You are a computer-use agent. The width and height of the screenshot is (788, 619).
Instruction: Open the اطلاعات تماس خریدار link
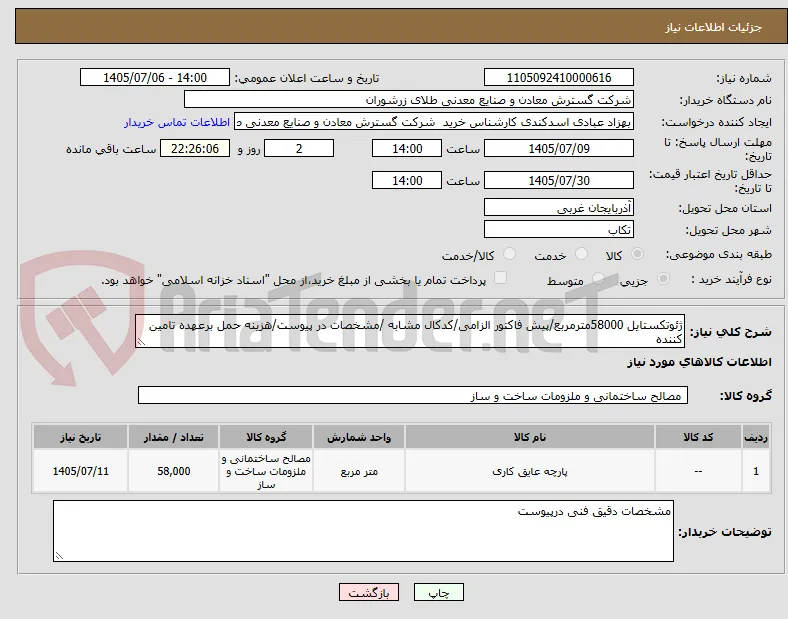click(x=177, y=122)
